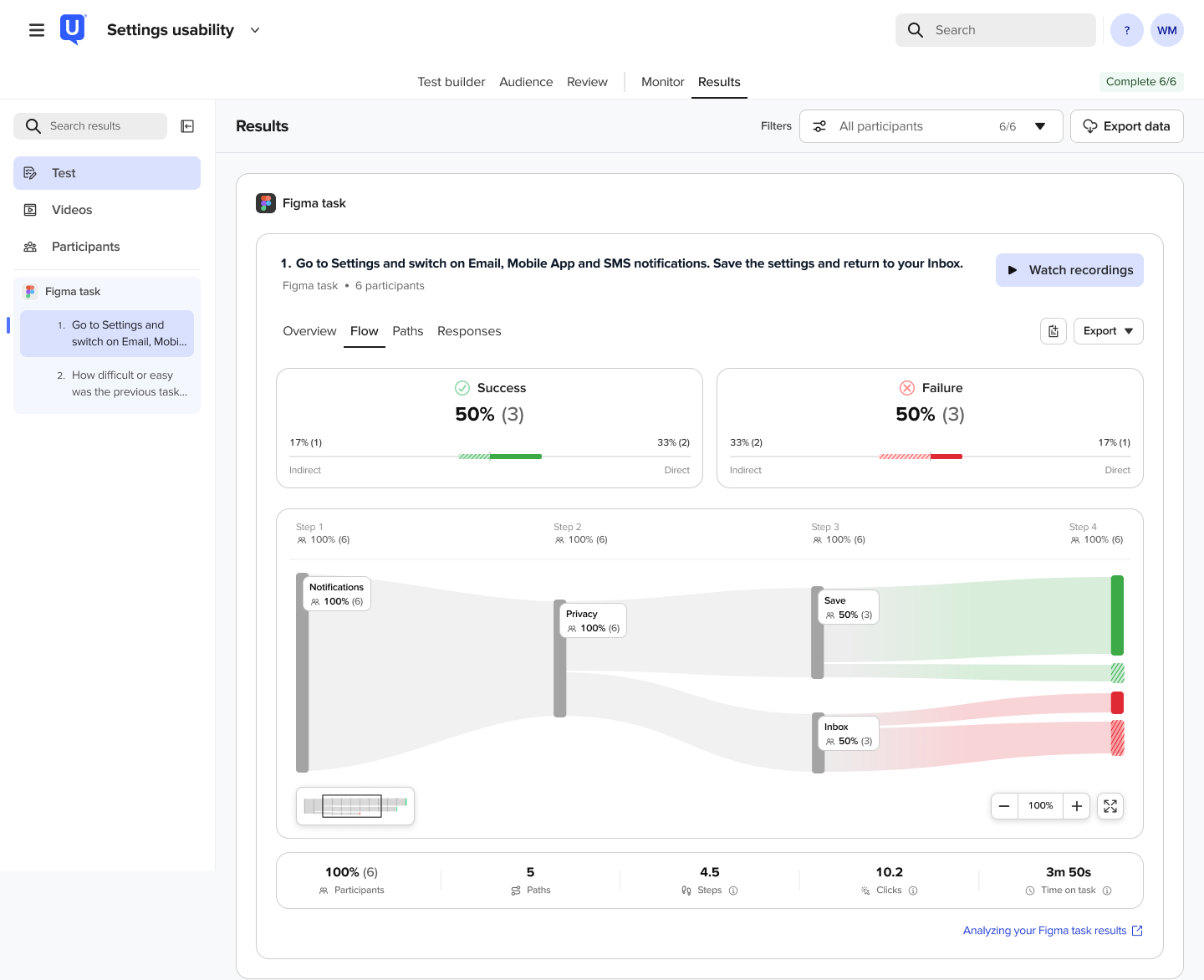This screenshot has width=1204, height=980.
Task: Open the help question mark icon
Action: pyautogui.click(x=1127, y=30)
